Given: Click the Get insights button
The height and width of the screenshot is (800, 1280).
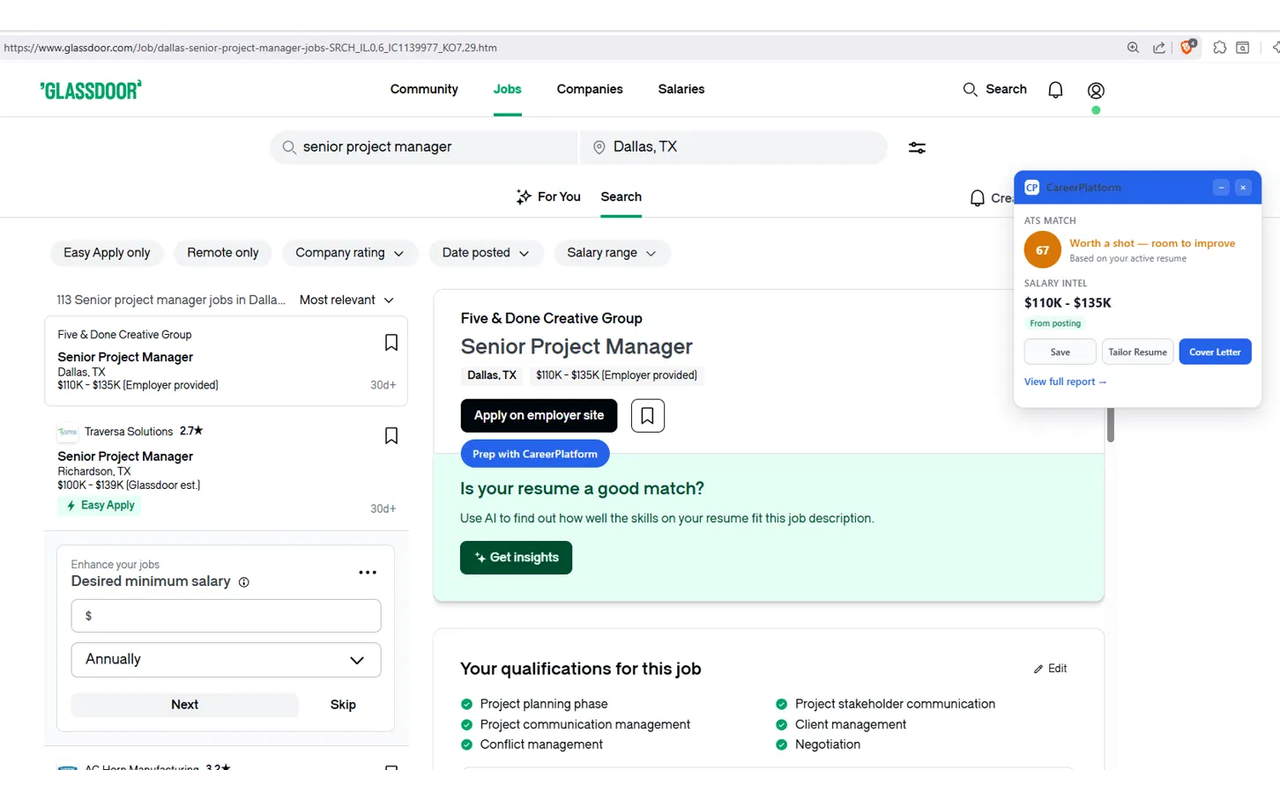Looking at the screenshot, I should [516, 558].
